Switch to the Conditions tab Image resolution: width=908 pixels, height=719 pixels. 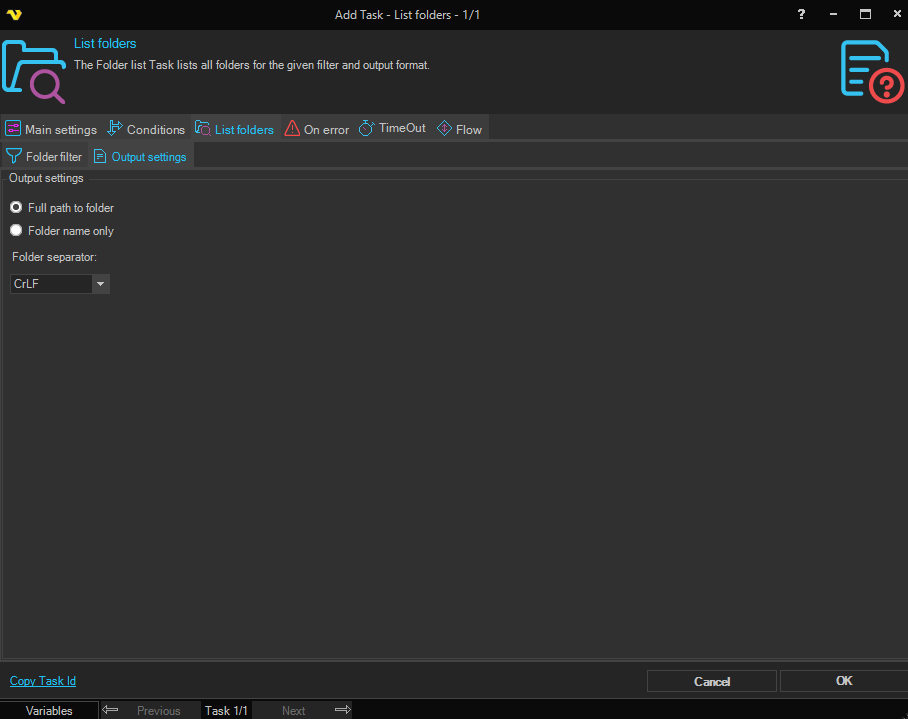point(146,129)
